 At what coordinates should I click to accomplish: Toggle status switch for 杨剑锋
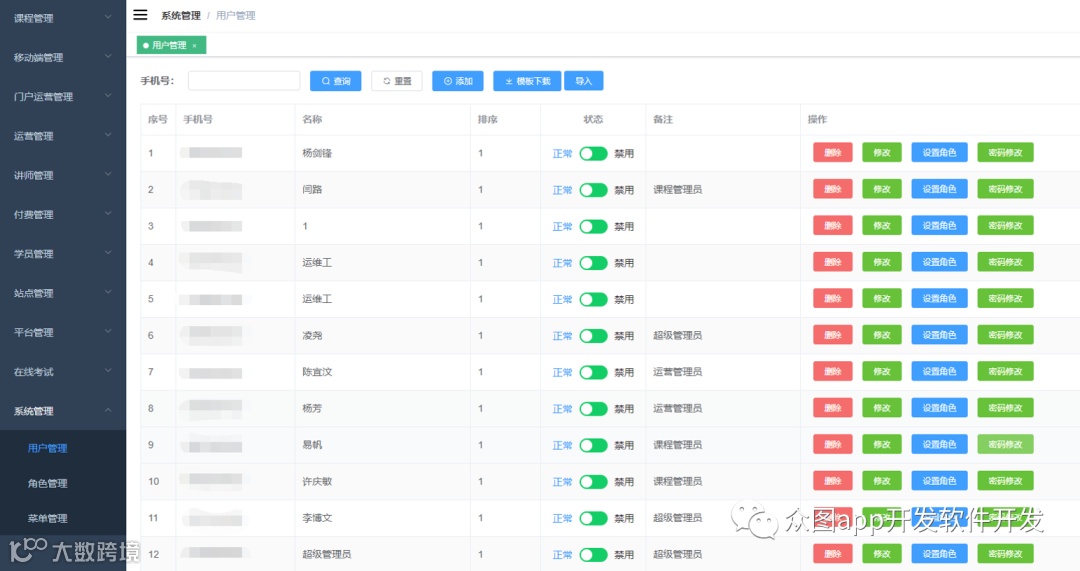point(593,154)
